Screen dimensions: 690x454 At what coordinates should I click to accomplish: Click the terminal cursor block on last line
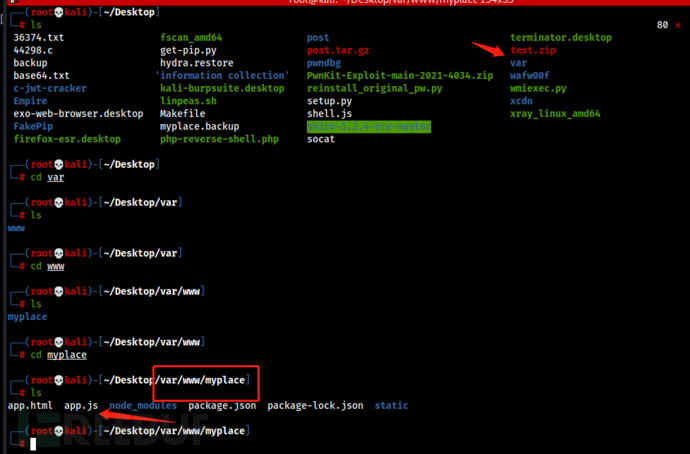[34, 443]
